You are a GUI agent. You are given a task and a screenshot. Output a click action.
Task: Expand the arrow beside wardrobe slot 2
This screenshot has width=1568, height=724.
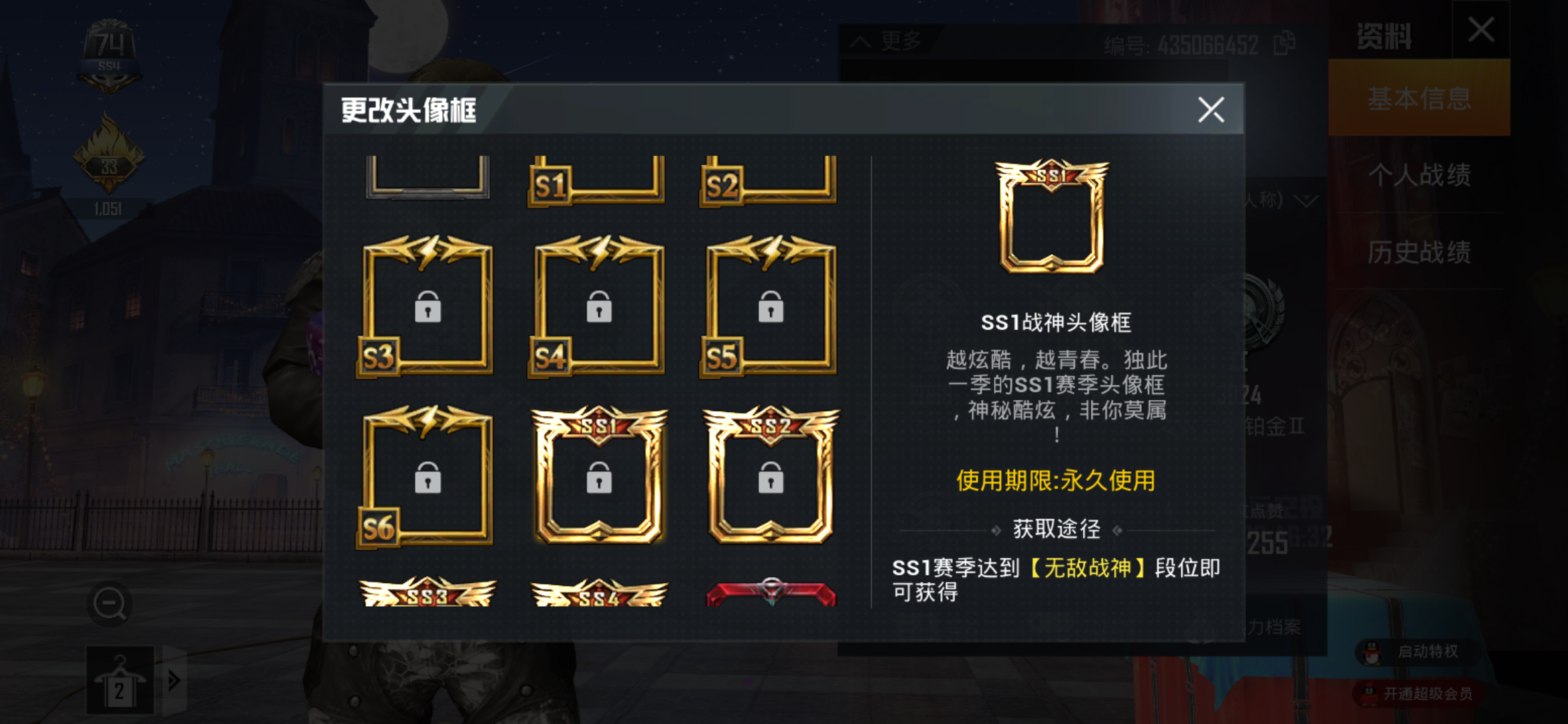[174, 680]
